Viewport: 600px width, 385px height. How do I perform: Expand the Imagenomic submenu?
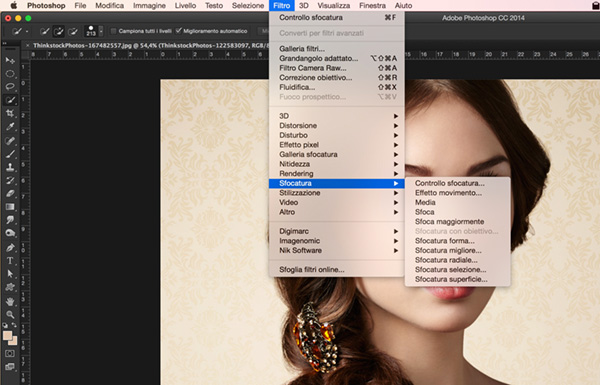pyautogui.click(x=337, y=241)
